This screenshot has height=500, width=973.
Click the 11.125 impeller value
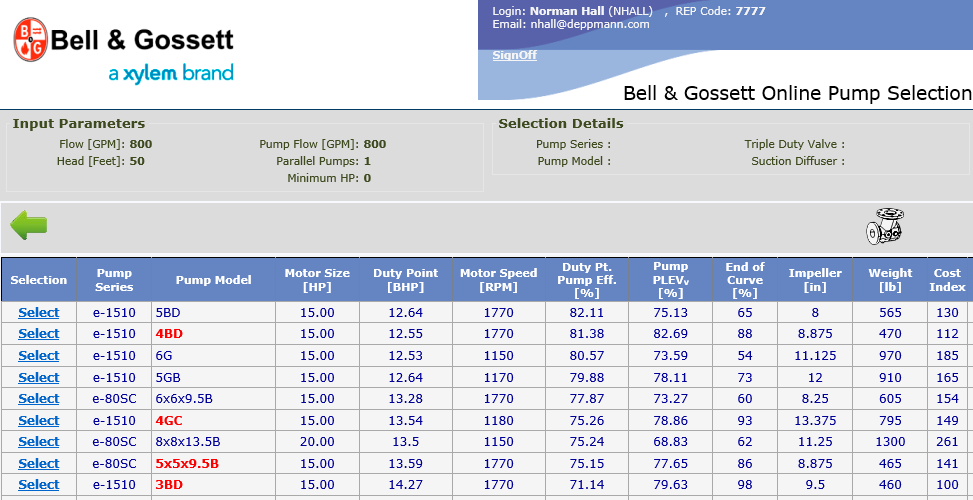tap(815, 355)
